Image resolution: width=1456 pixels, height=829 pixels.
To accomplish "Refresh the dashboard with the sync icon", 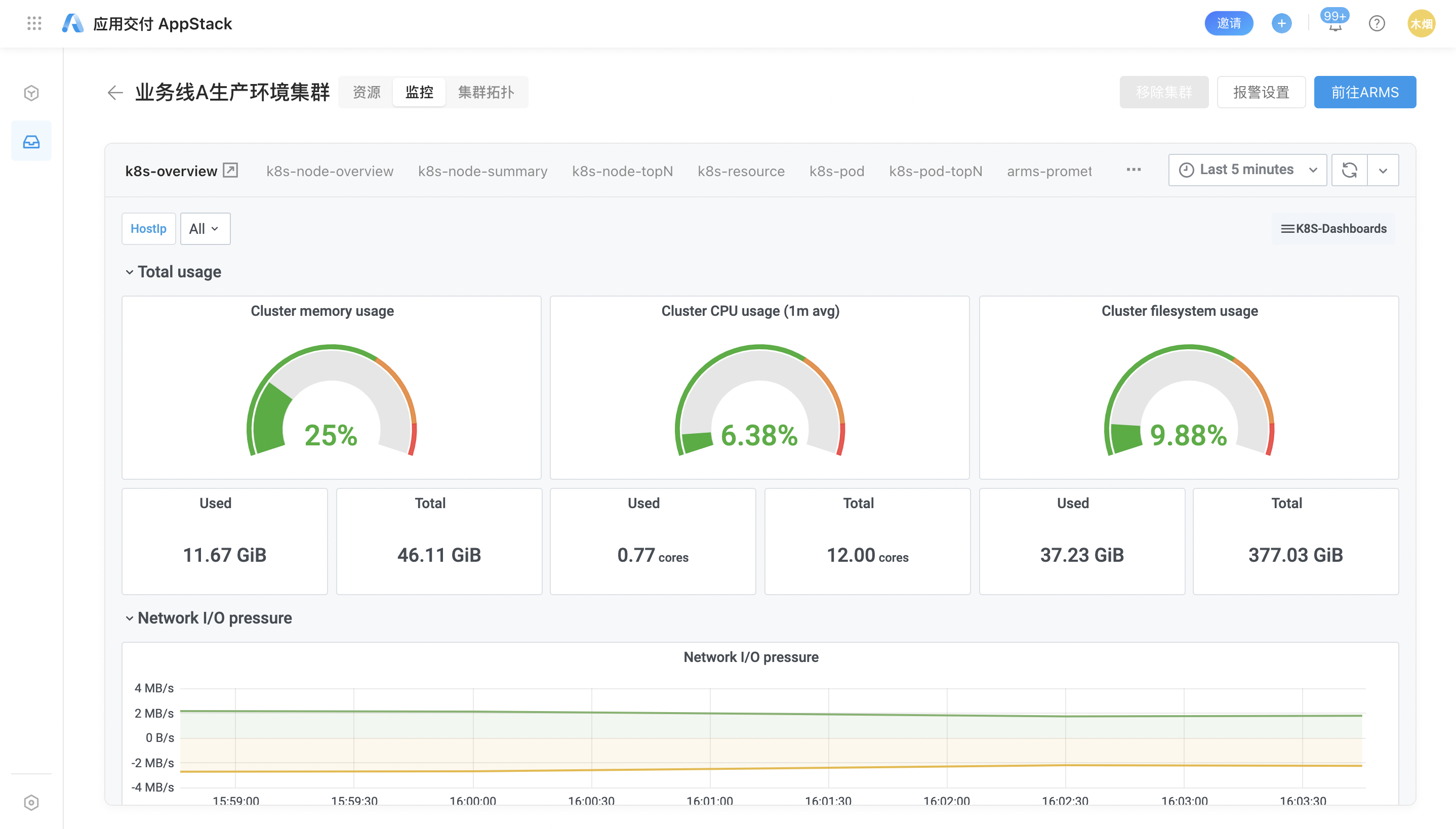I will coord(1349,170).
